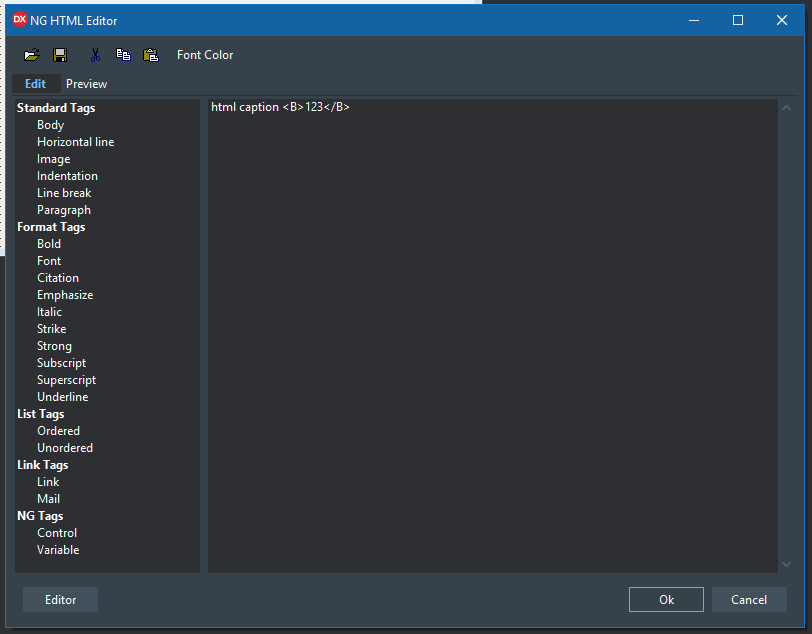Screen dimensions: 812x634
Task: Confirm with the Ok button
Action: coord(666,600)
